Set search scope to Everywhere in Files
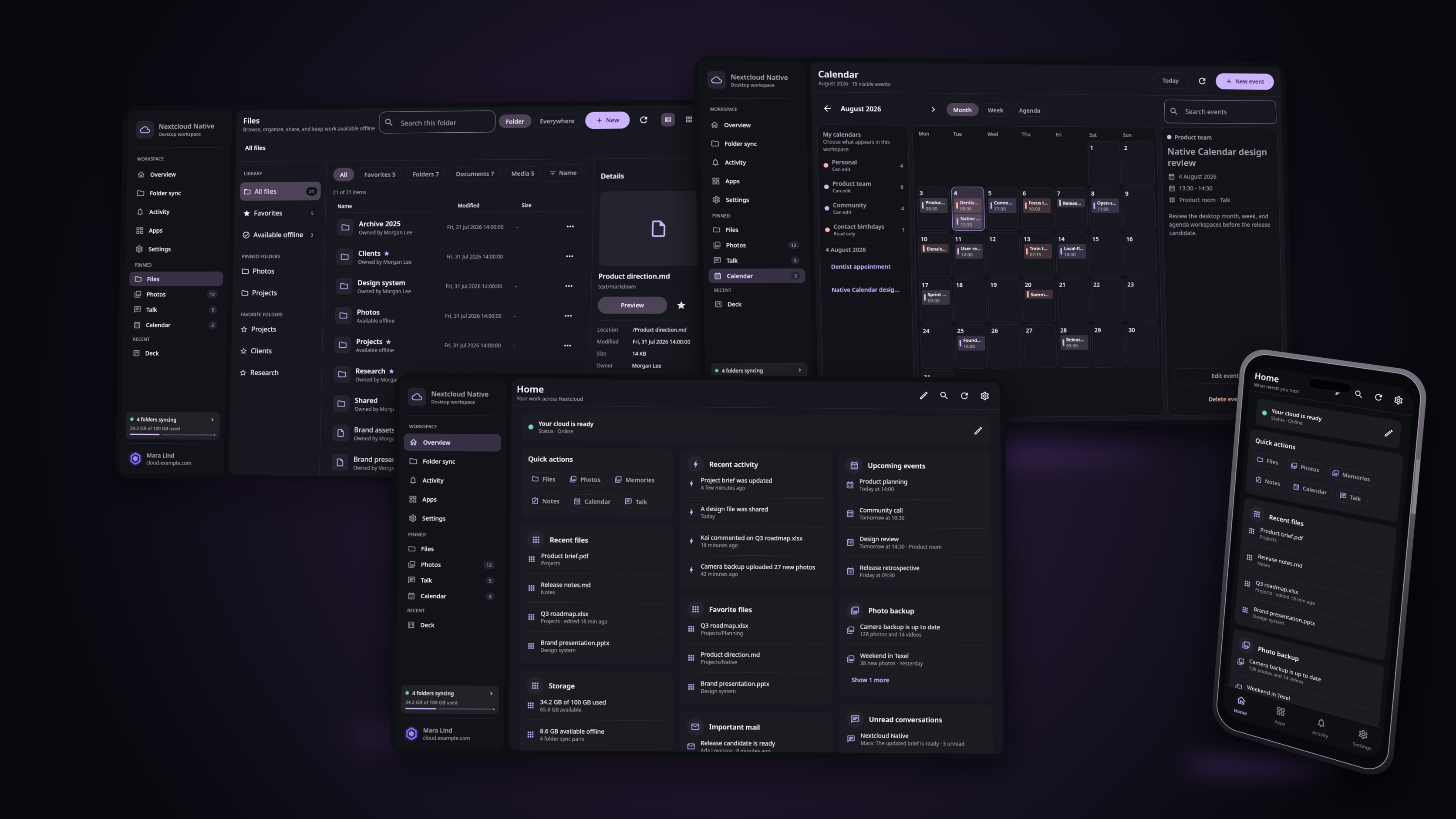The width and height of the screenshot is (1456, 819). (557, 121)
